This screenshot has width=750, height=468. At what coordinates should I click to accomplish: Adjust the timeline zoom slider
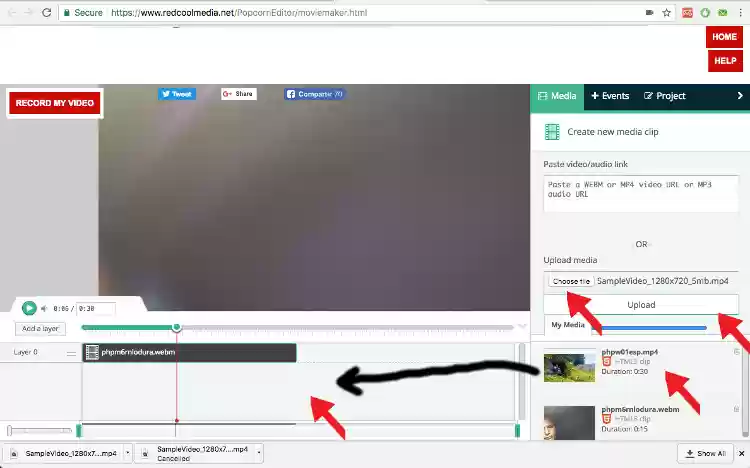pyautogui.click(x=10, y=431)
